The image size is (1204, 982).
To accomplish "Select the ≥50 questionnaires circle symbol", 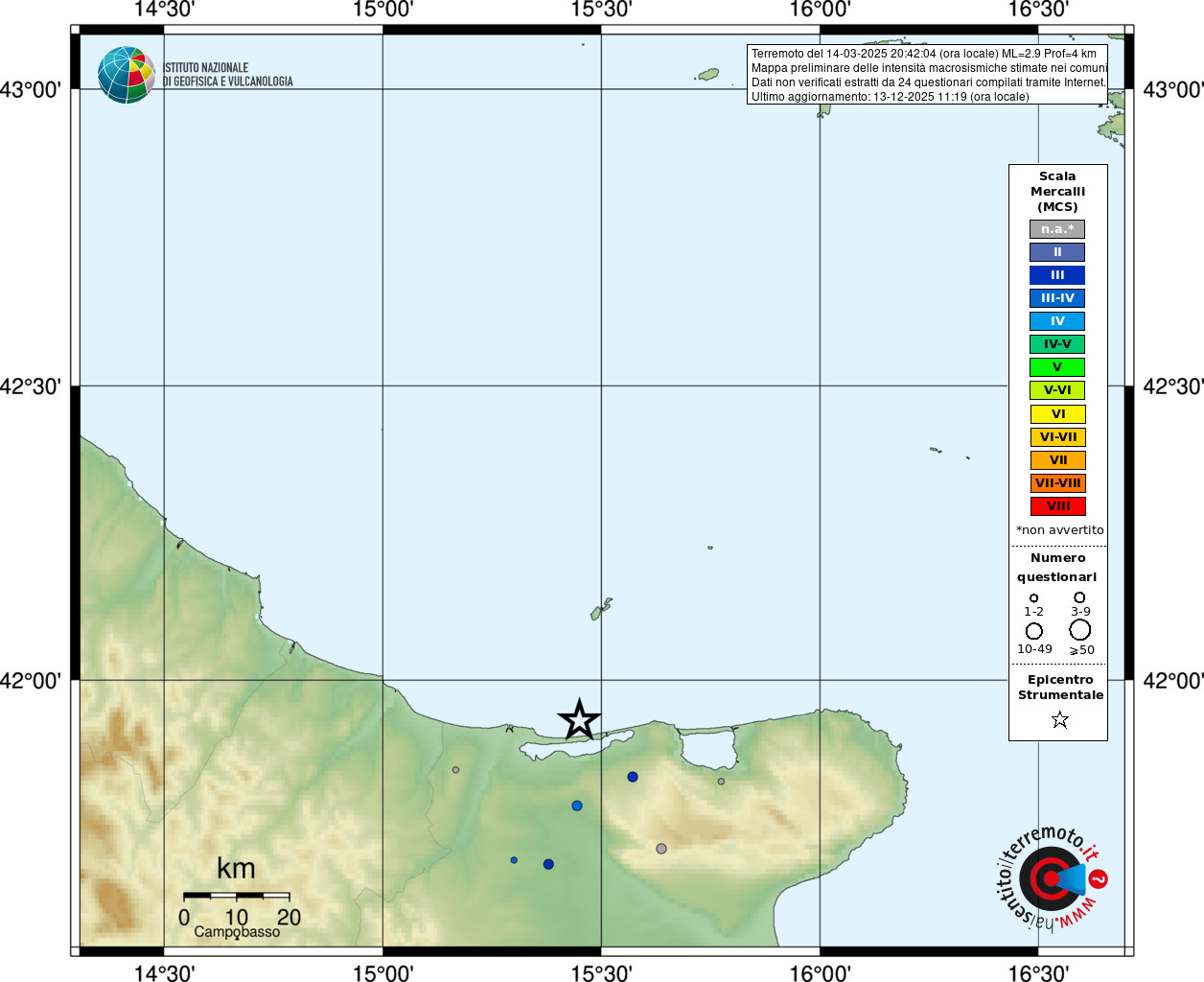I will 1080,630.
